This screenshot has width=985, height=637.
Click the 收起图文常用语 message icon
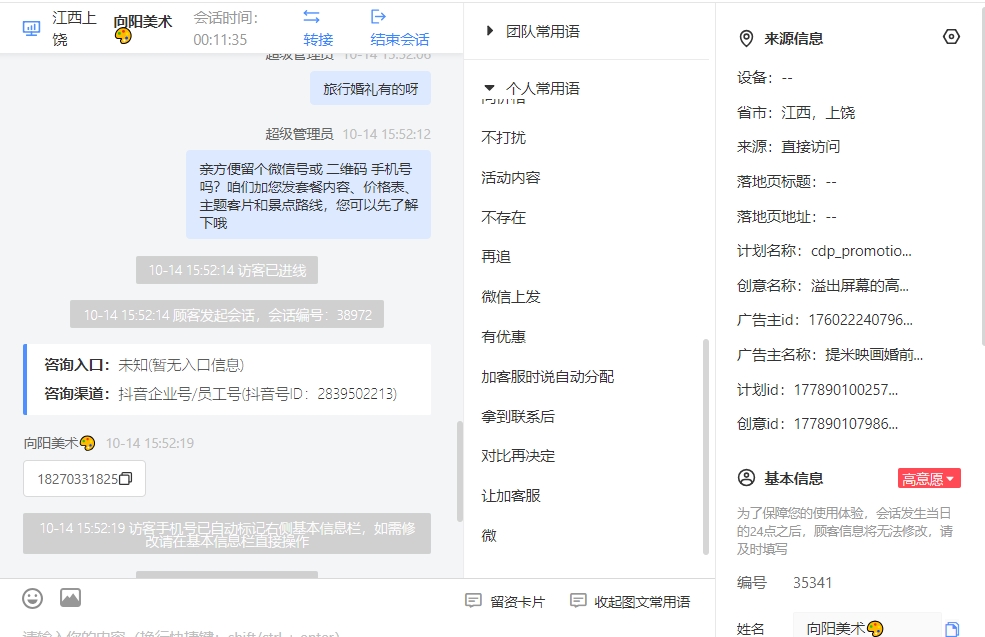[578, 601]
